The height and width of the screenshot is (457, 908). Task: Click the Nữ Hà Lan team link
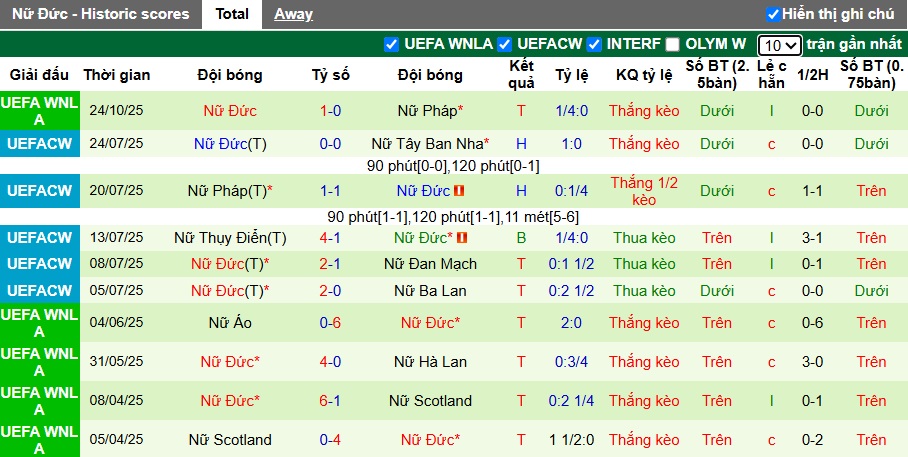click(x=430, y=362)
